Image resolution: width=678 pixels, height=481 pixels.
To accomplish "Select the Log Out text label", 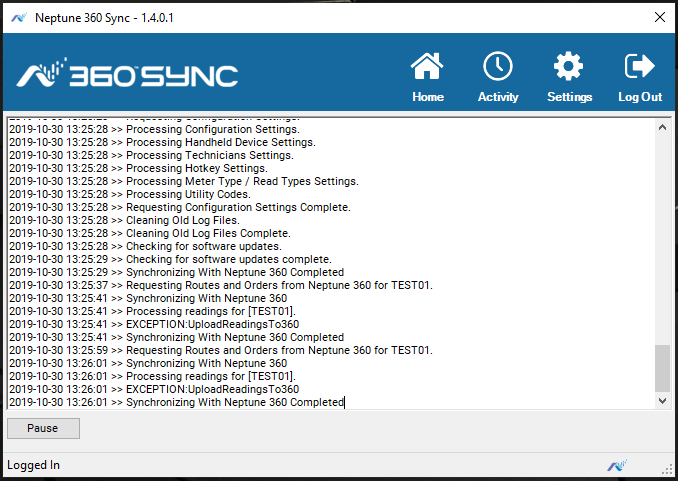I will coord(640,97).
